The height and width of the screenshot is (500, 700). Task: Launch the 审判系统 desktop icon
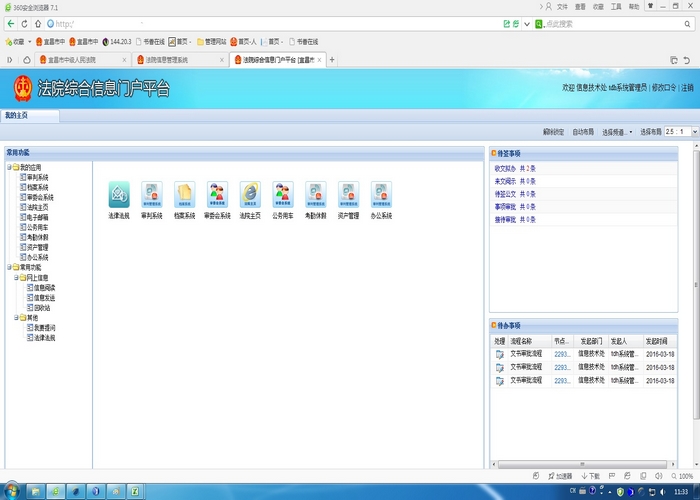(x=151, y=193)
